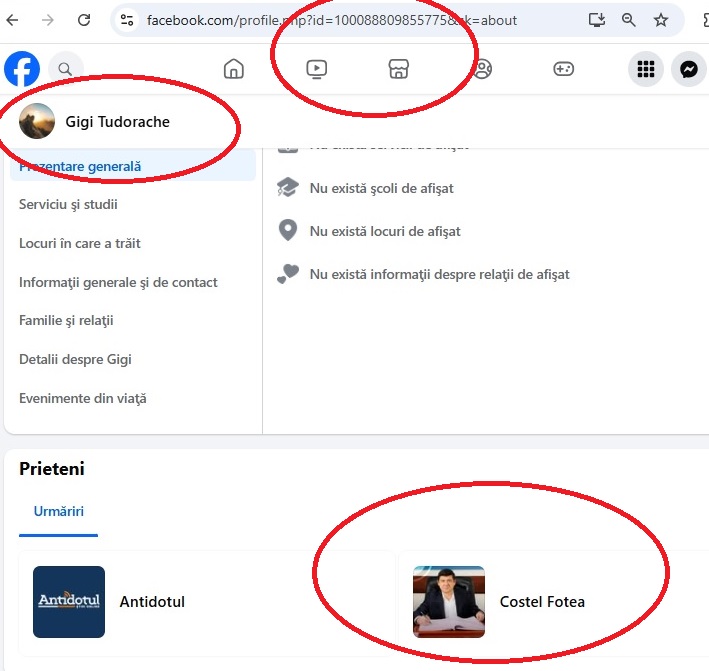Viewport: 709px width, 671px height.
Task: Open Informații generale și de contact
Action: (118, 282)
